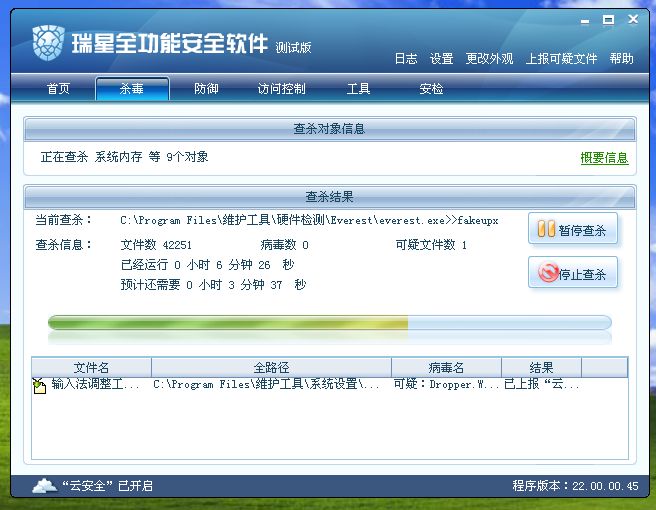Close the Rising security window

pos(633,19)
